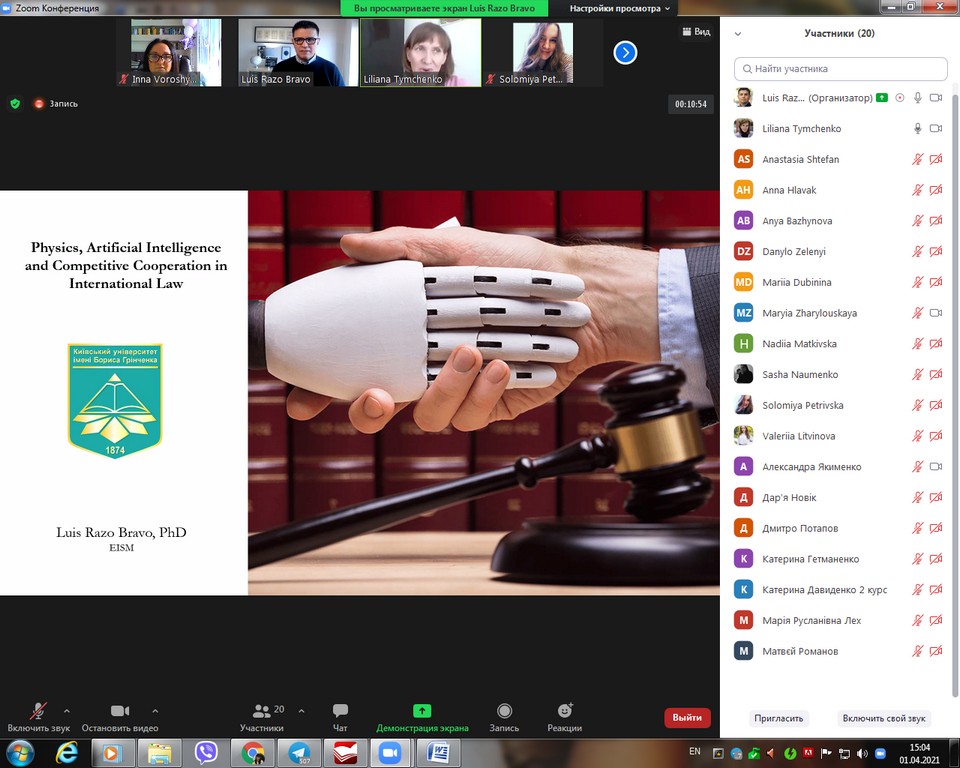Expand audio options arrow beside microphone
Image resolution: width=960 pixels, height=768 pixels.
pyautogui.click(x=67, y=711)
